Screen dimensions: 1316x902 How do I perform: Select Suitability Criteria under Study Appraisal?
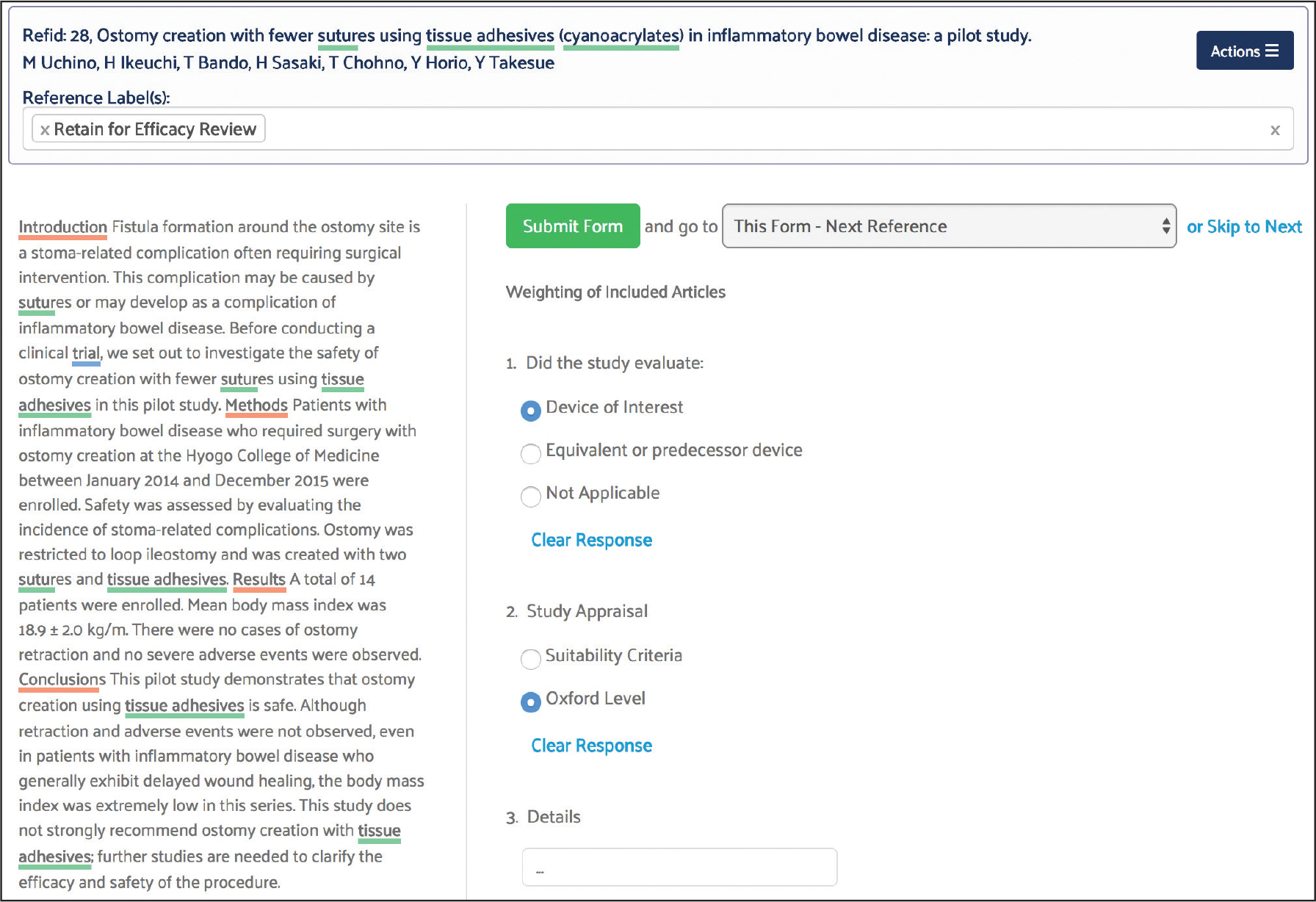click(530, 660)
